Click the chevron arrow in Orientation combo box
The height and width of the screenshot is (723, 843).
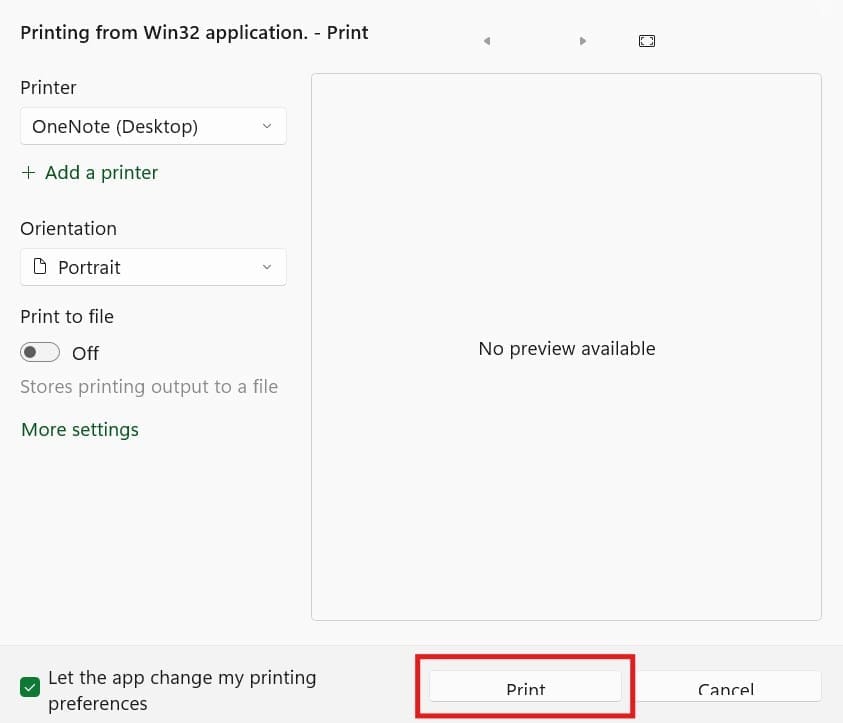266,267
